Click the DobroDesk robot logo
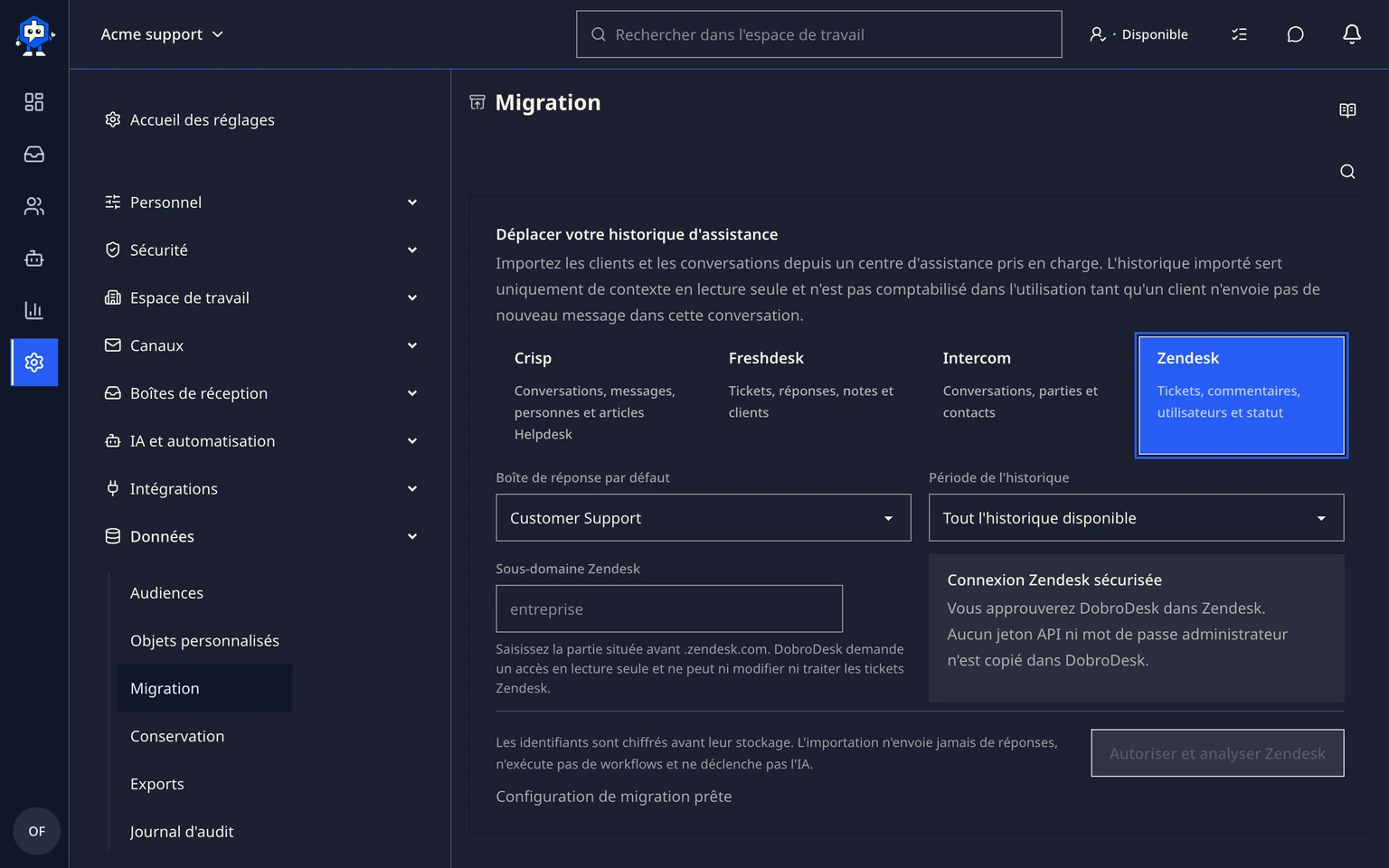Image resolution: width=1389 pixels, height=868 pixels. coord(34,35)
